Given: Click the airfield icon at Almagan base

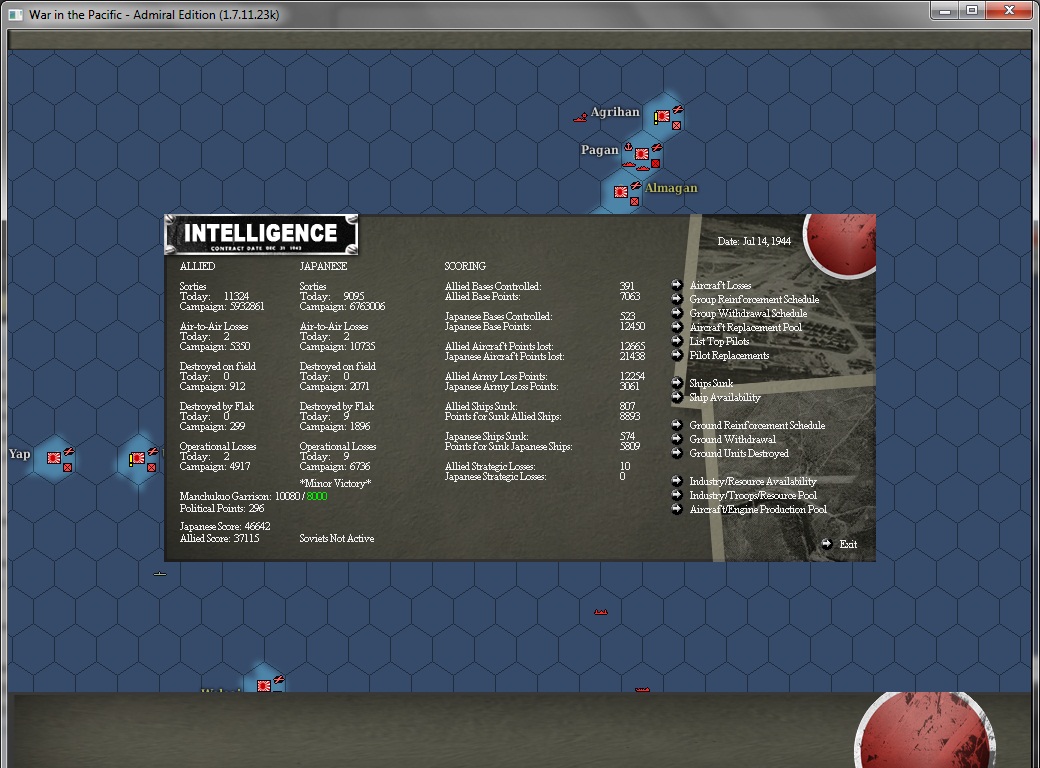Looking at the screenshot, I should click(x=635, y=186).
